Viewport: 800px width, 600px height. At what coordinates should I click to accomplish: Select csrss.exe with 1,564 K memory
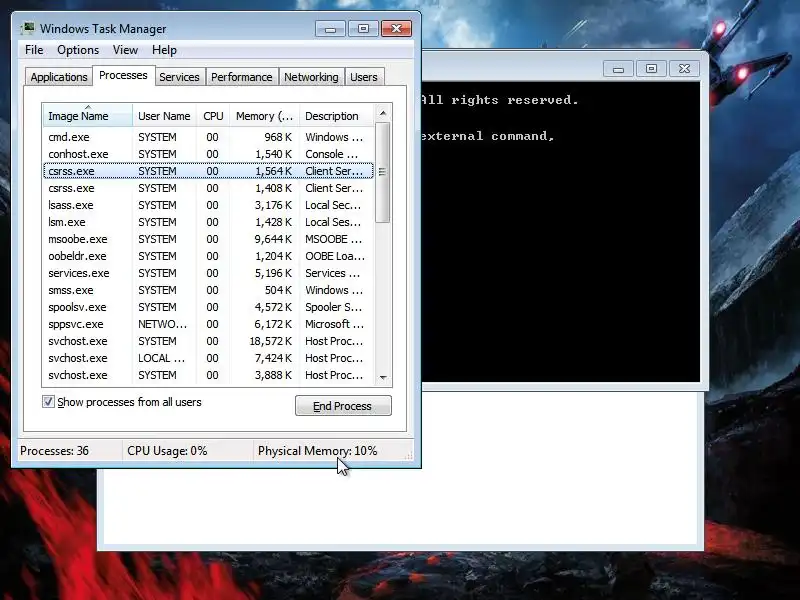click(208, 171)
